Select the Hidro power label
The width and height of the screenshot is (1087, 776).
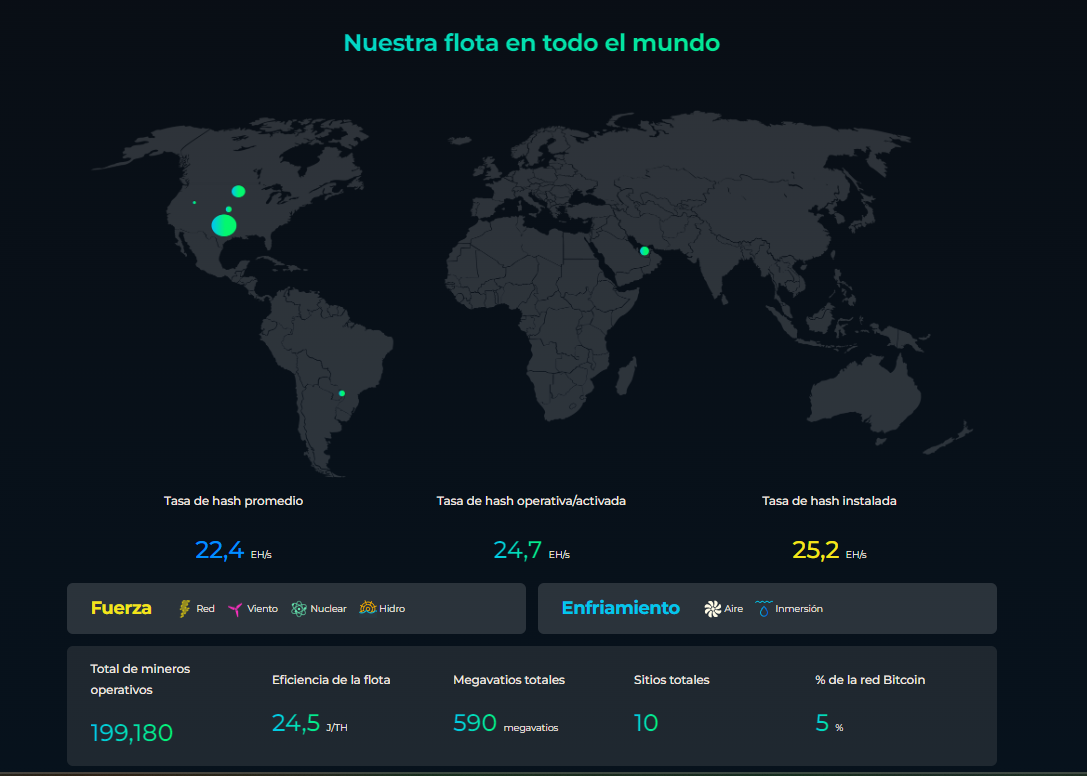point(392,609)
